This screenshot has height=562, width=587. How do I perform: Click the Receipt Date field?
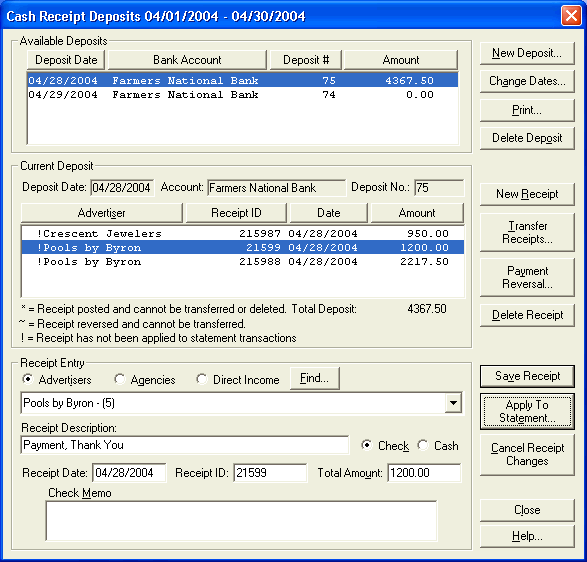pos(130,473)
